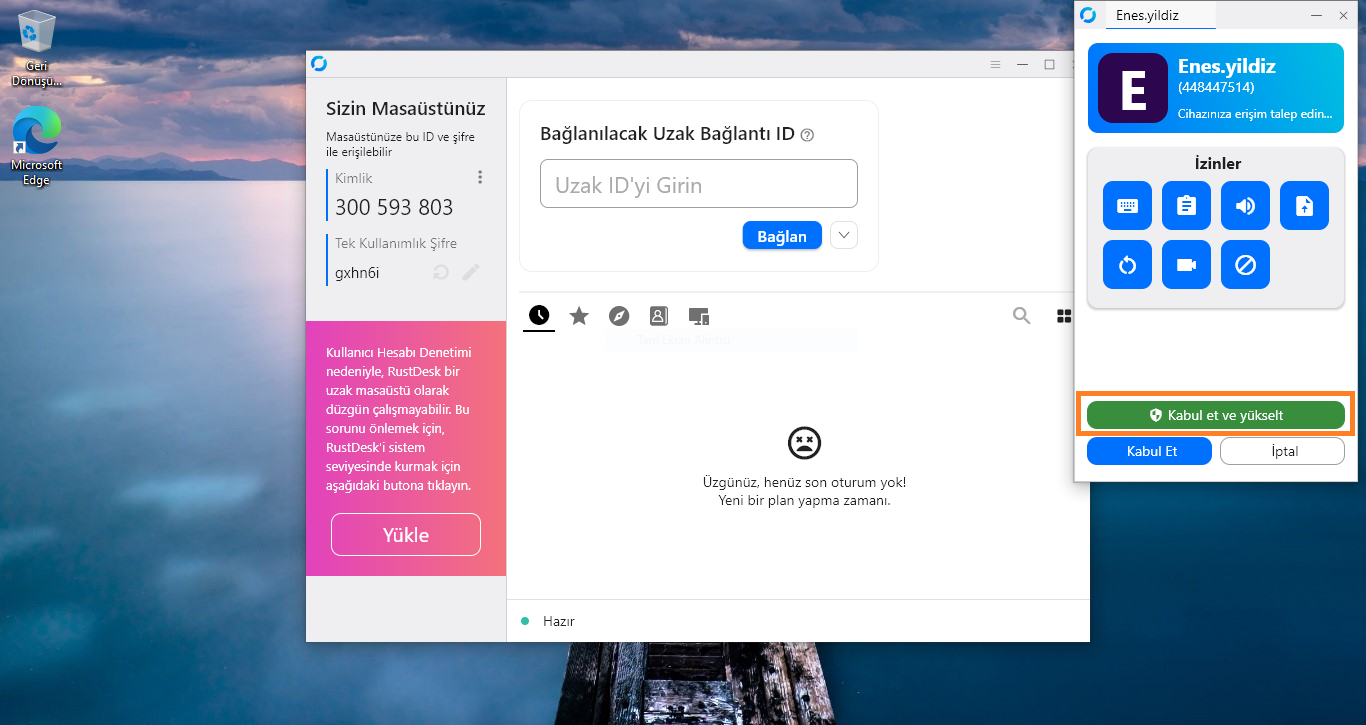This screenshot has width=1366, height=725.
Task: Edit the password with pencil icon
Action: [471, 272]
